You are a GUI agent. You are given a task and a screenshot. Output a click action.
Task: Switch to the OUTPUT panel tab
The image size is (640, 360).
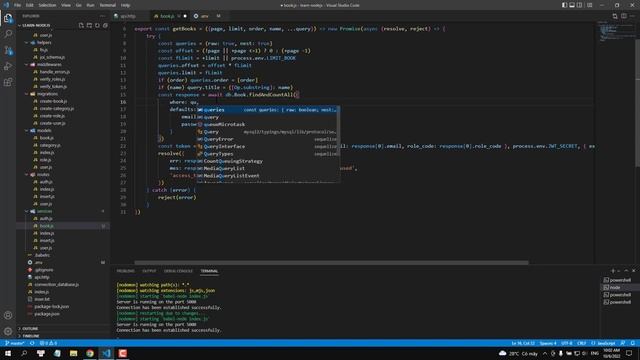[x=149, y=271]
